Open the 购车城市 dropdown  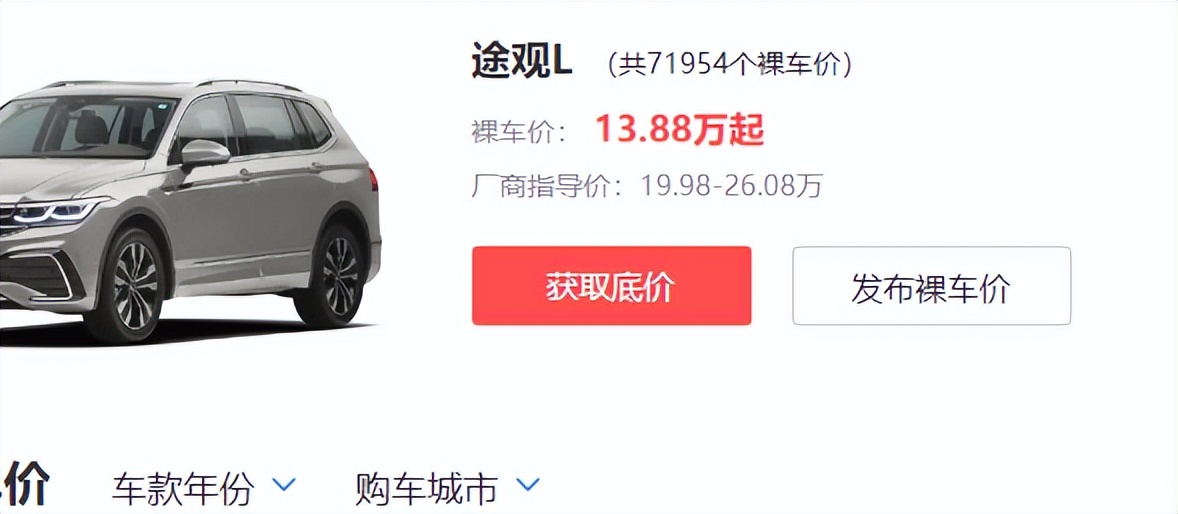coord(448,489)
